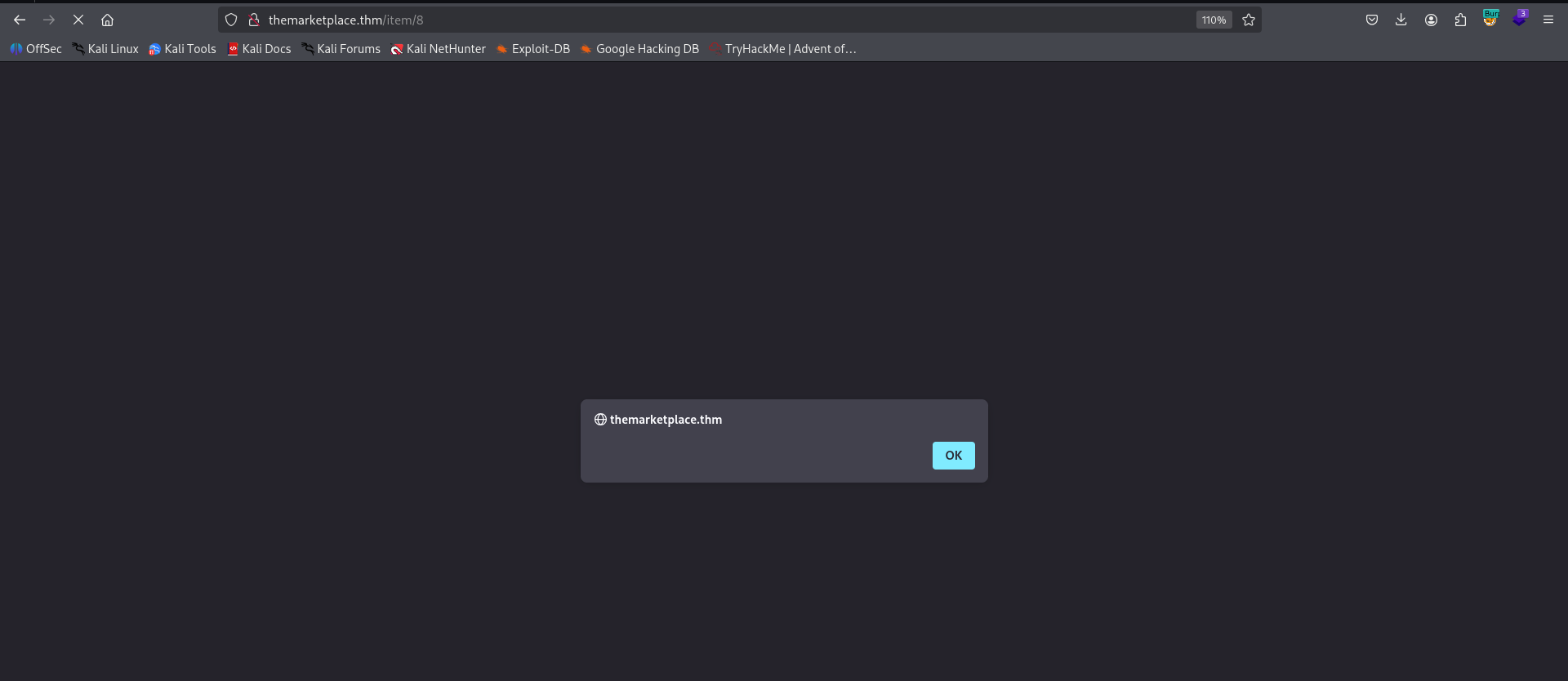Open the Exploit-DB bookmark
Image resolution: width=1568 pixels, height=681 pixels.
(x=533, y=49)
